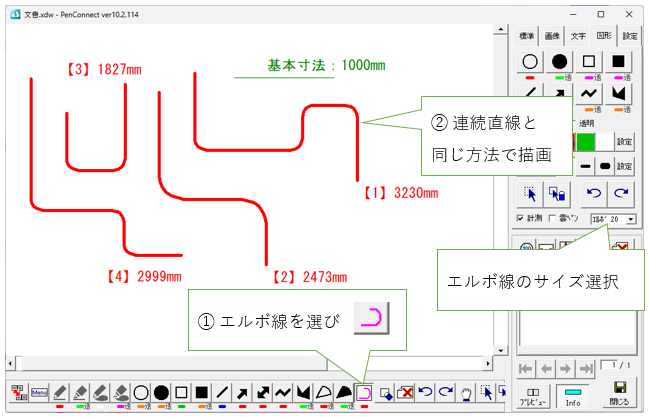The image size is (649, 417).
Task: Click the undo arrow in right panel
Action: click(x=593, y=193)
